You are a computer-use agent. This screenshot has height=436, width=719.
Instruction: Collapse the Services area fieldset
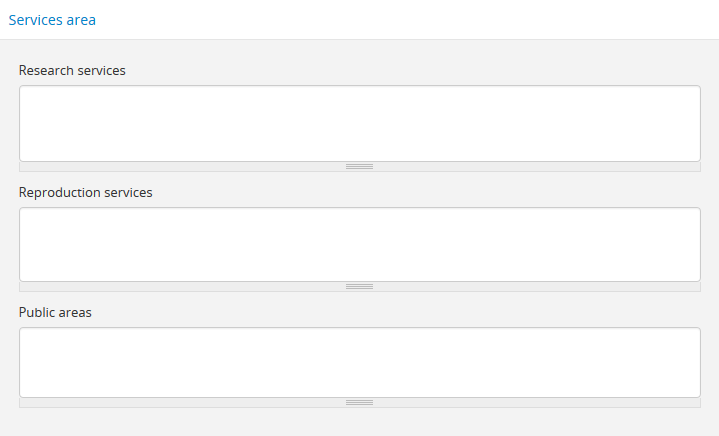pyautogui.click(x=52, y=19)
